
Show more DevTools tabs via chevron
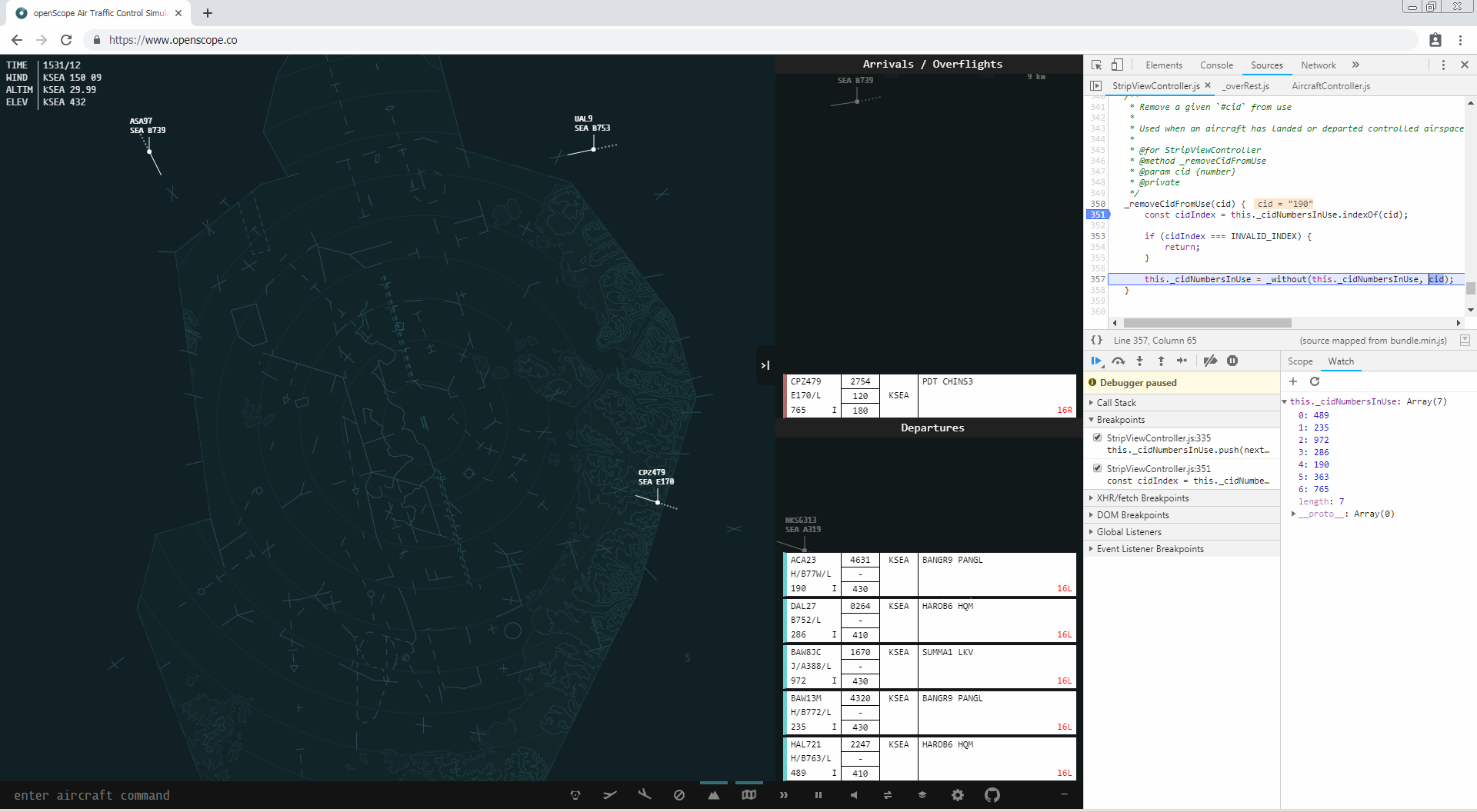pos(1356,65)
